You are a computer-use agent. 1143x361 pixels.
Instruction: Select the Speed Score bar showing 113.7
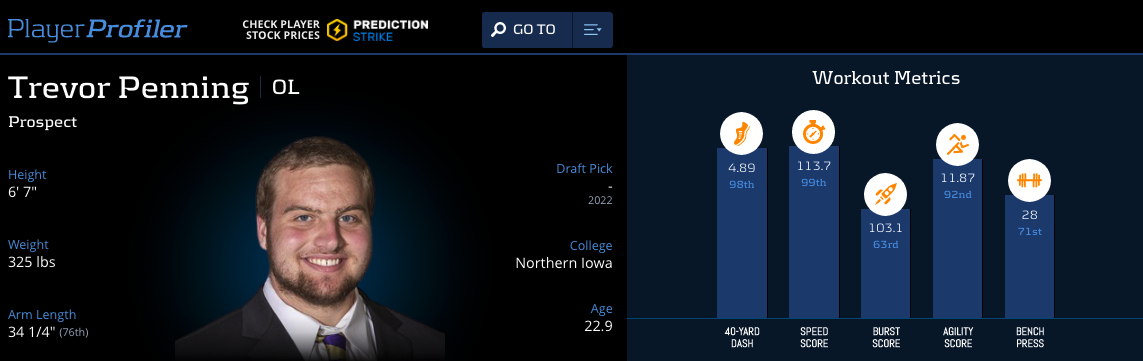814,232
